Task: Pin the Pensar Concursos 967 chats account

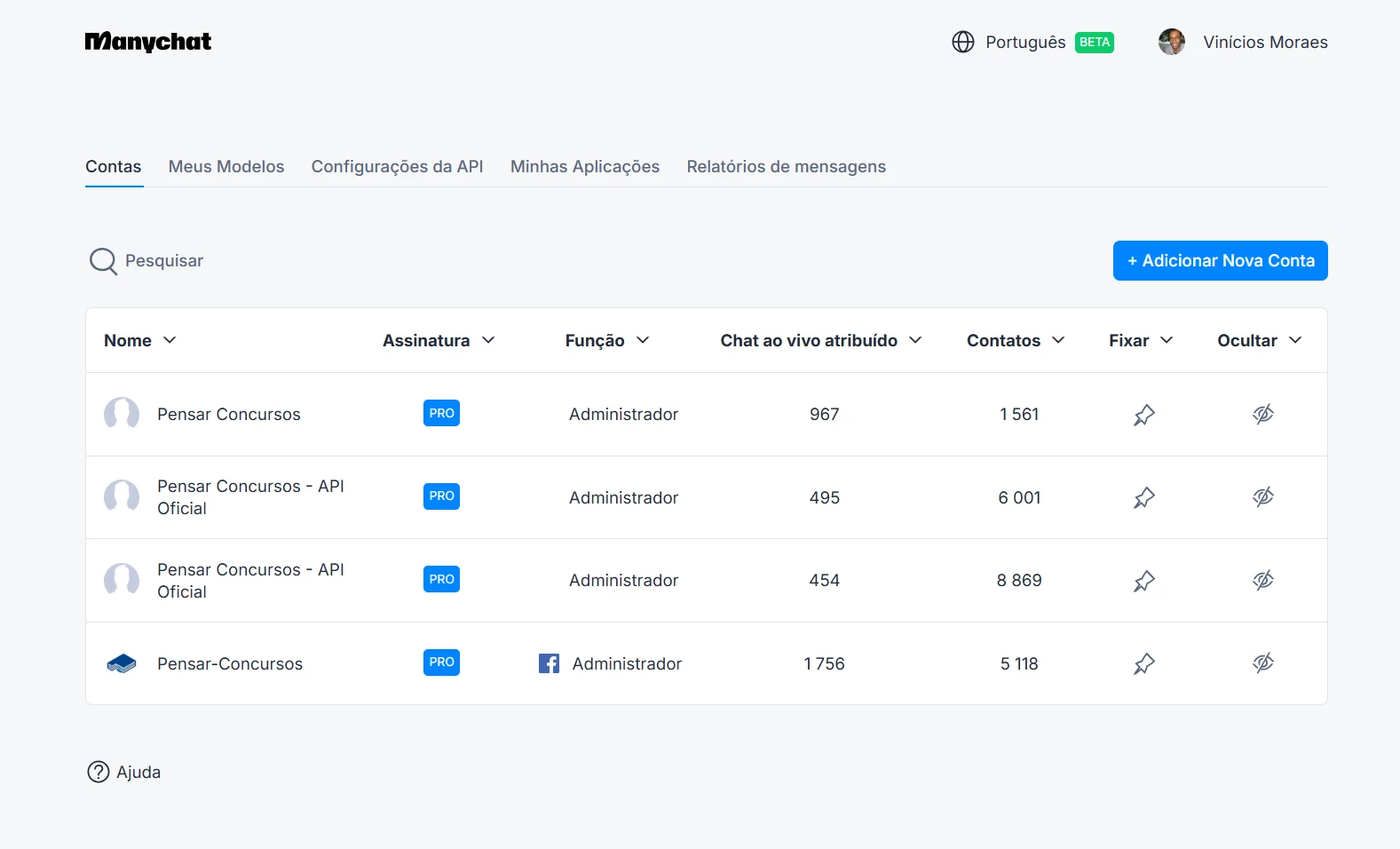Action: [1144, 415]
